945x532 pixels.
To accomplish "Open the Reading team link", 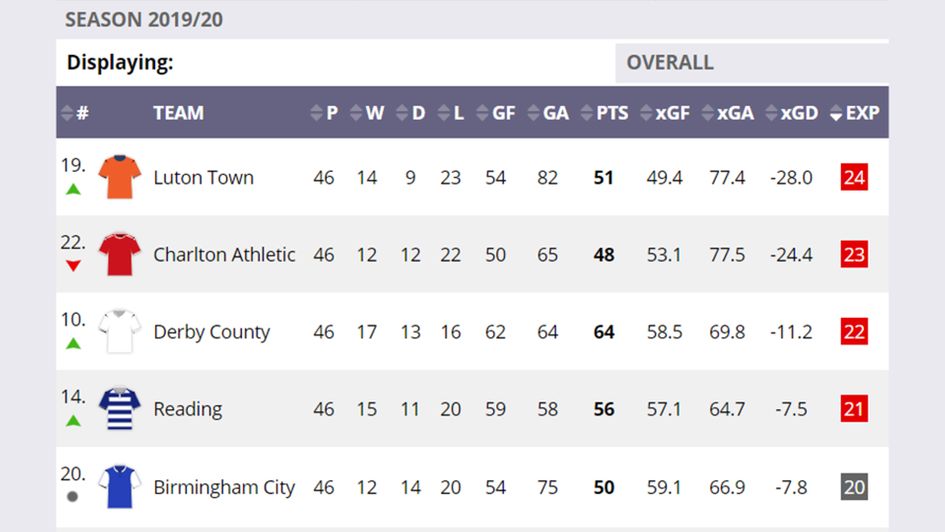I will point(187,409).
